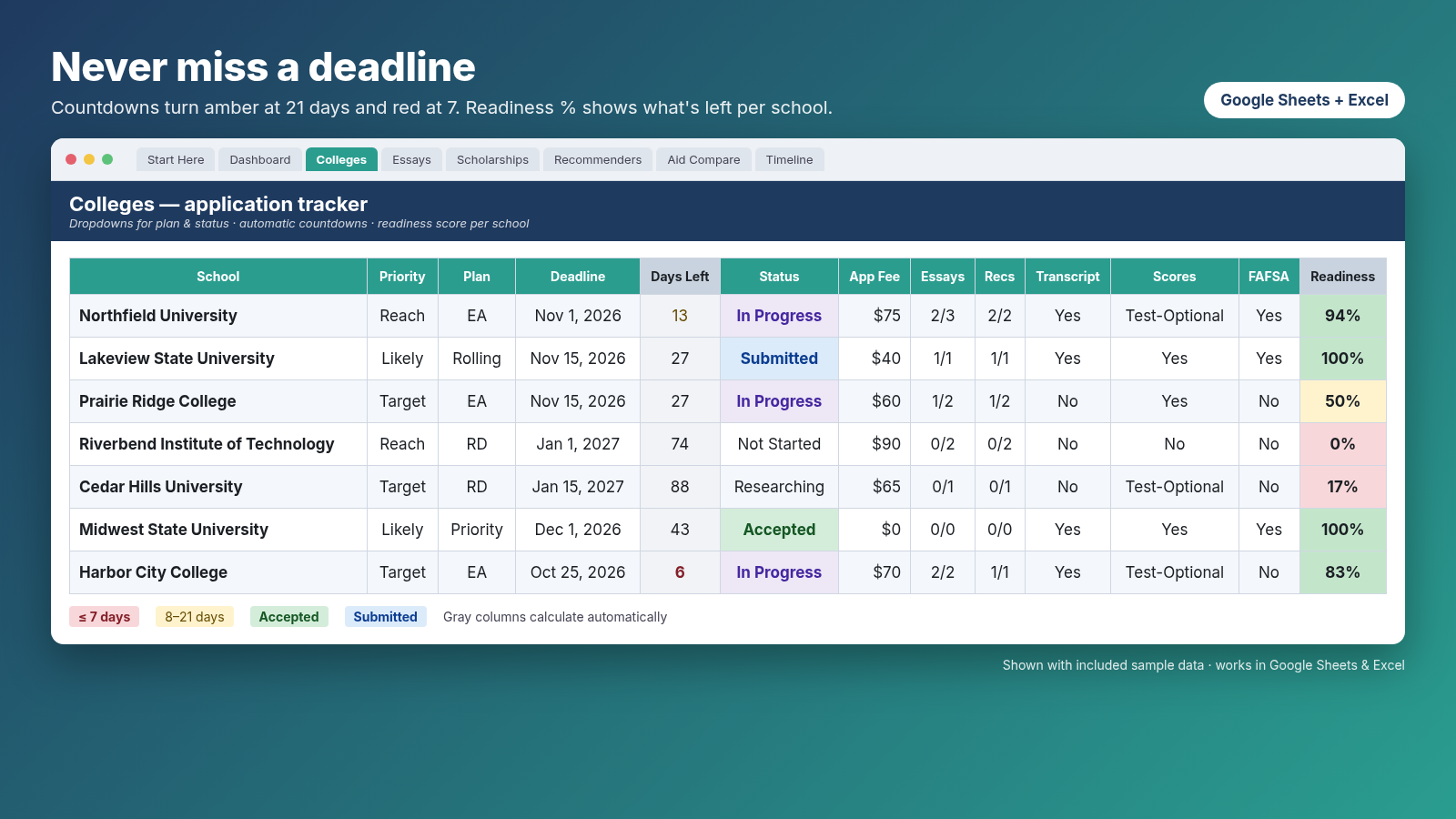Select Northfield's Reach priority cell
The width and height of the screenshot is (1456, 819).
pos(402,316)
